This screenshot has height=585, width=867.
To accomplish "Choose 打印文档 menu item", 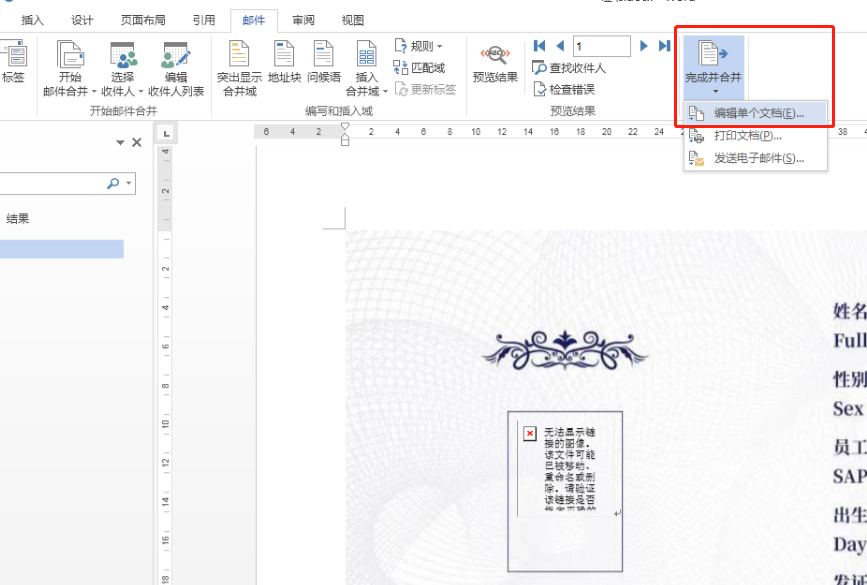I will pos(756,136).
